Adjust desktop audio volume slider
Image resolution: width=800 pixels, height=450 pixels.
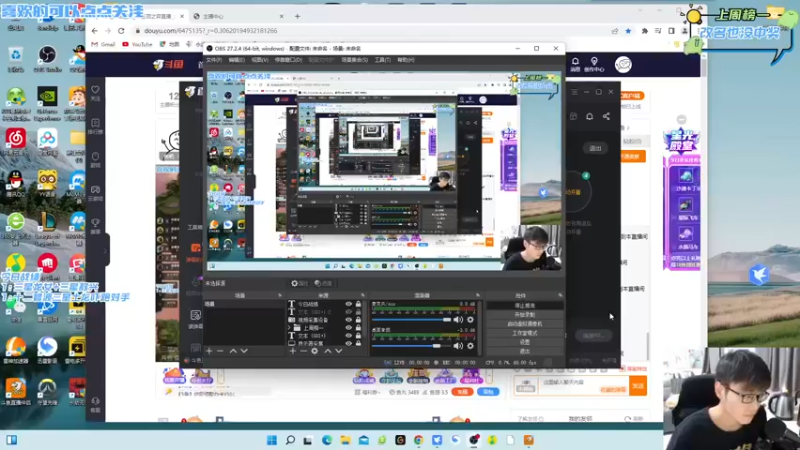coord(411,345)
